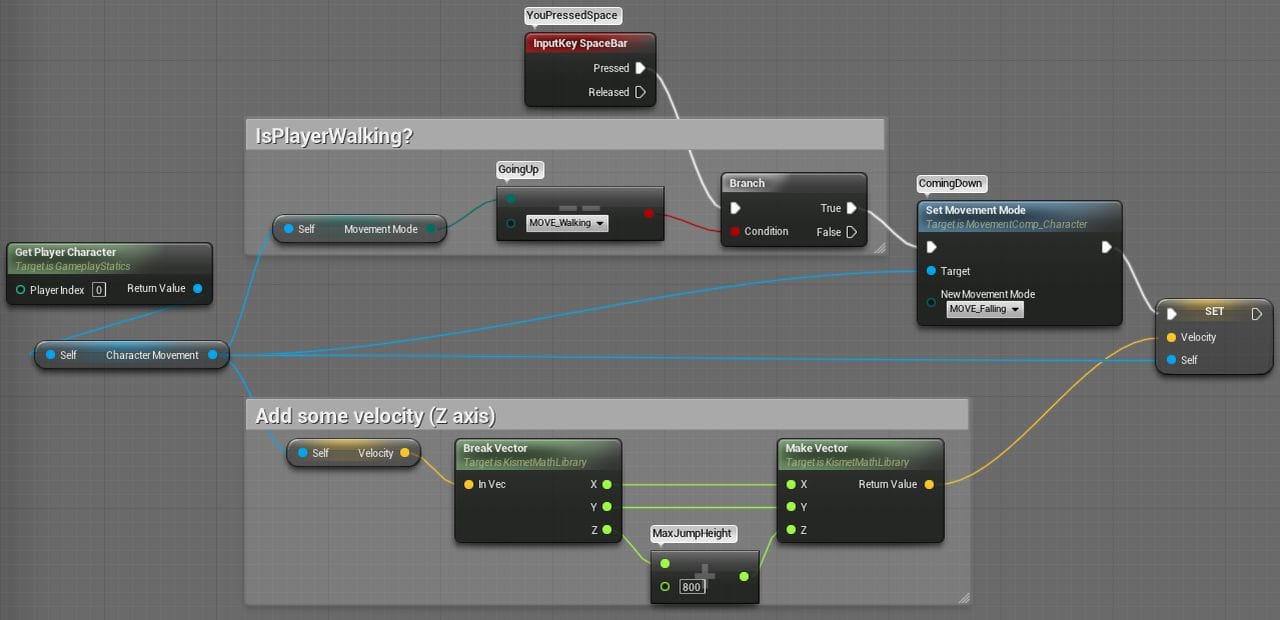Viewport: 1280px width, 620px height.
Task: Click the Target pin on Set Movement Mode
Action: [932, 271]
